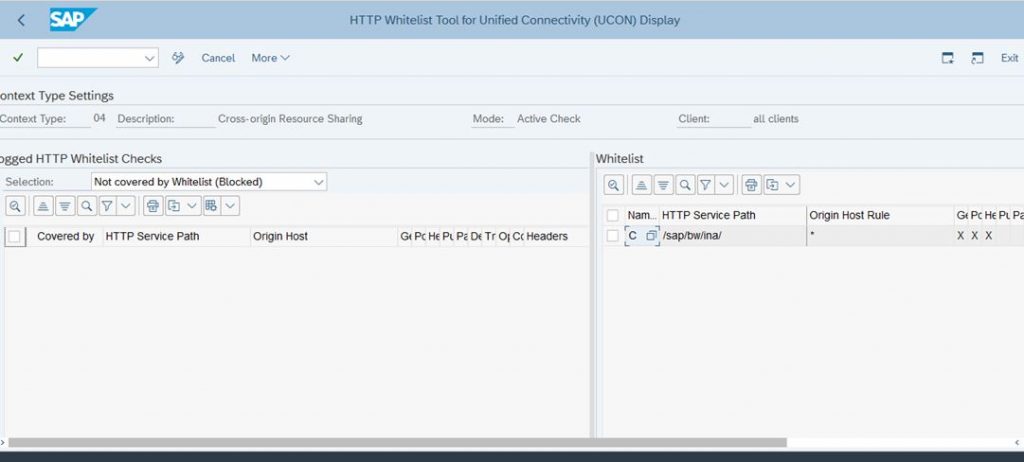Viewport: 1024px width, 462px height.
Task: Click Find icon in Whitelist toolbar
Action: click(685, 186)
